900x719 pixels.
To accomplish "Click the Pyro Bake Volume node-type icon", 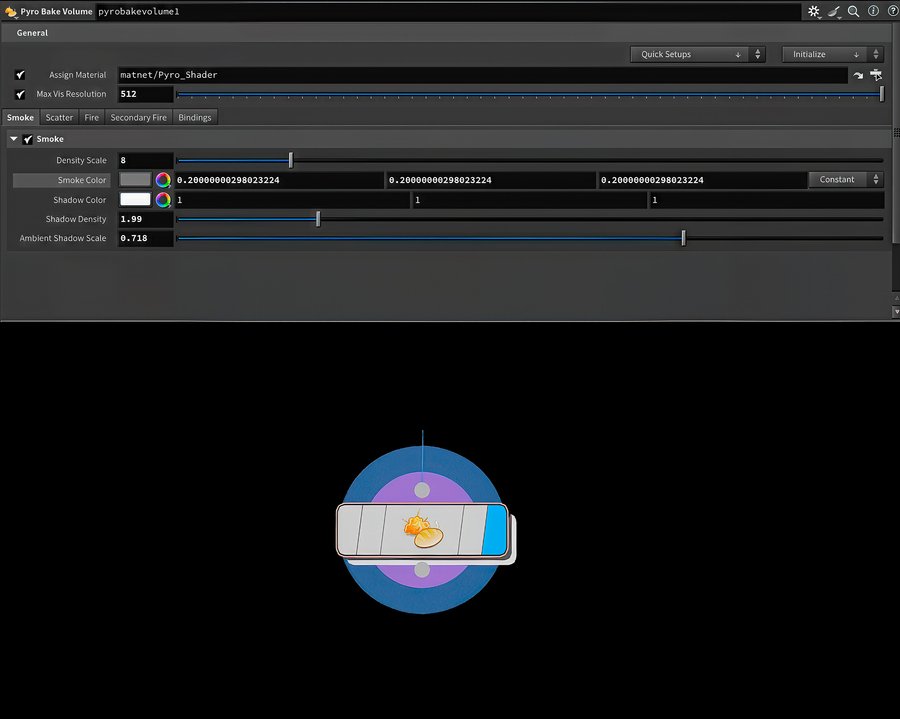I will pyautogui.click(x=10, y=11).
